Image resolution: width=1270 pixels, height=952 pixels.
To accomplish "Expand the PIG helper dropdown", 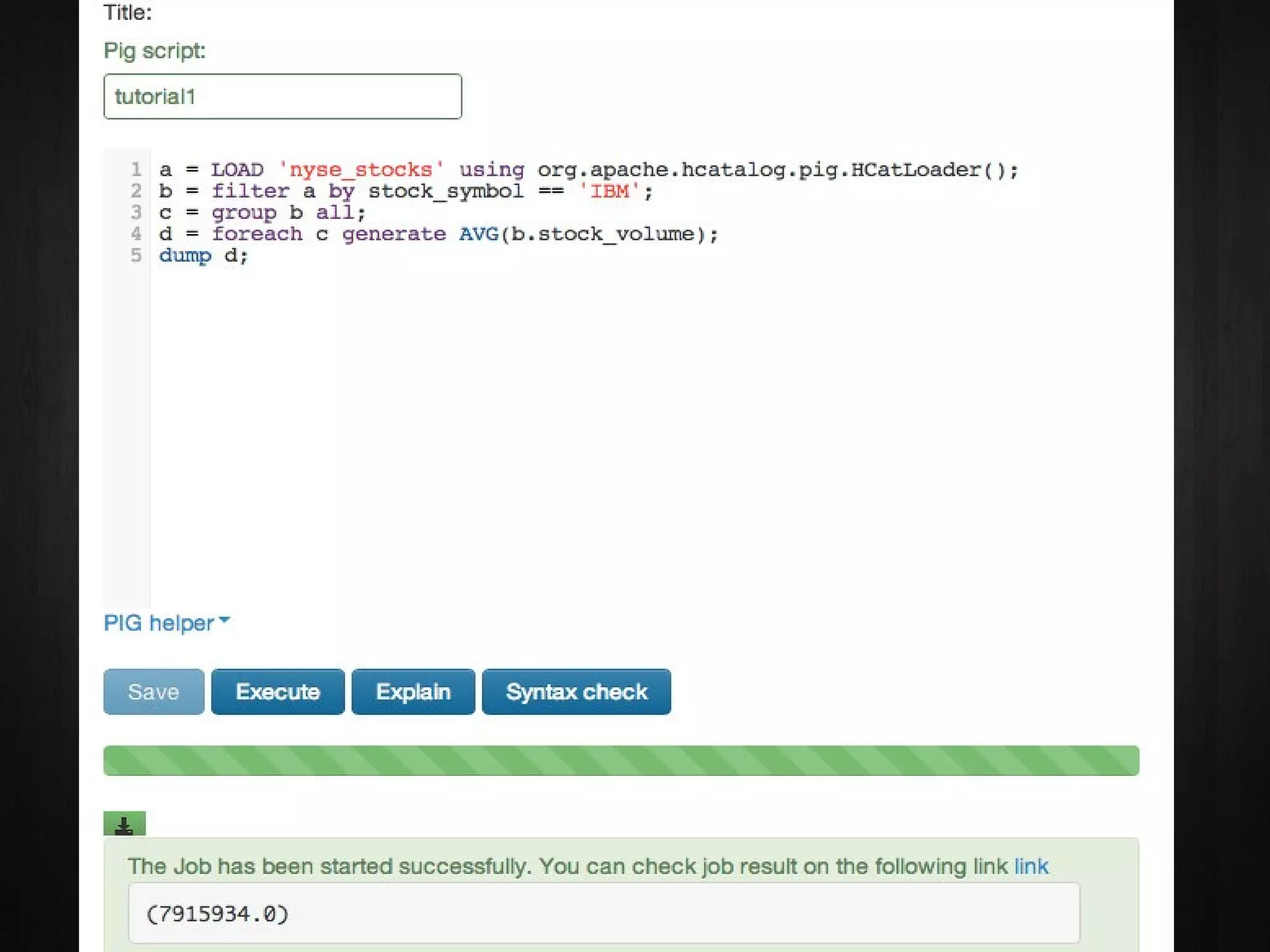I will coord(166,623).
